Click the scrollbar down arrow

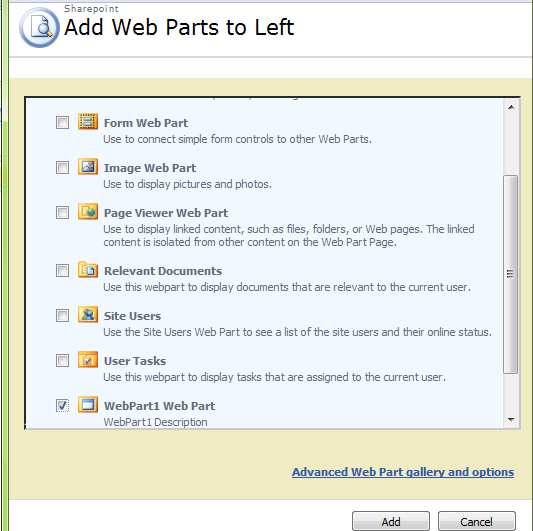click(x=511, y=420)
